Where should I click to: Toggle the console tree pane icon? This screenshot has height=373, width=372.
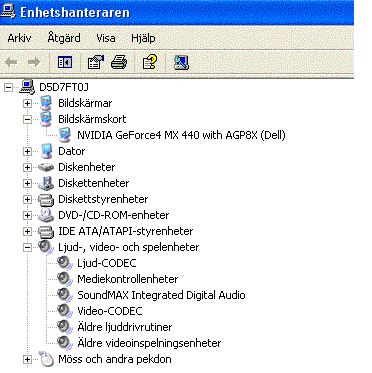(65, 62)
